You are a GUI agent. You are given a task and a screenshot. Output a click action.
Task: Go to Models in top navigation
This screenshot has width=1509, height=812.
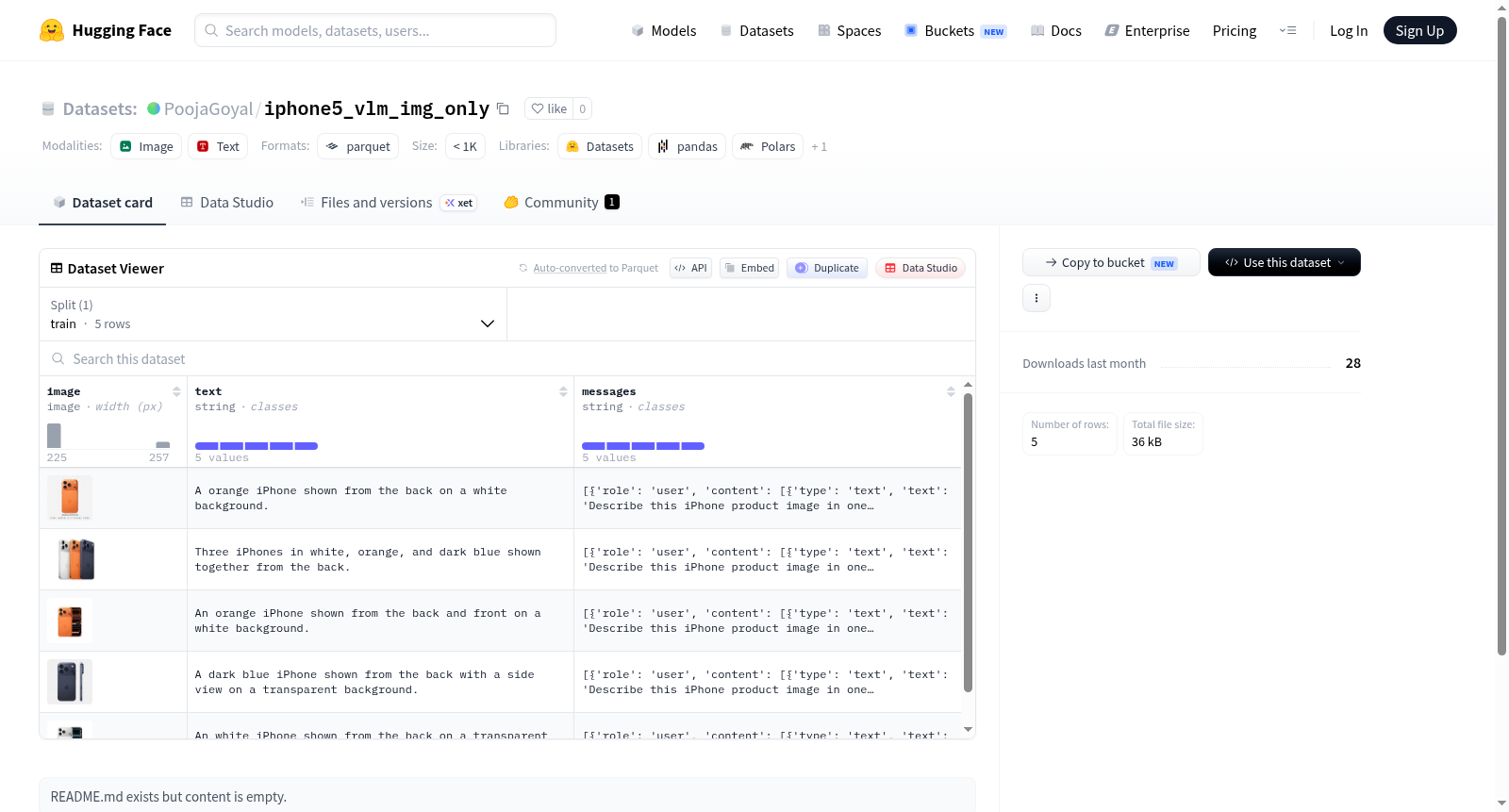click(x=664, y=30)
